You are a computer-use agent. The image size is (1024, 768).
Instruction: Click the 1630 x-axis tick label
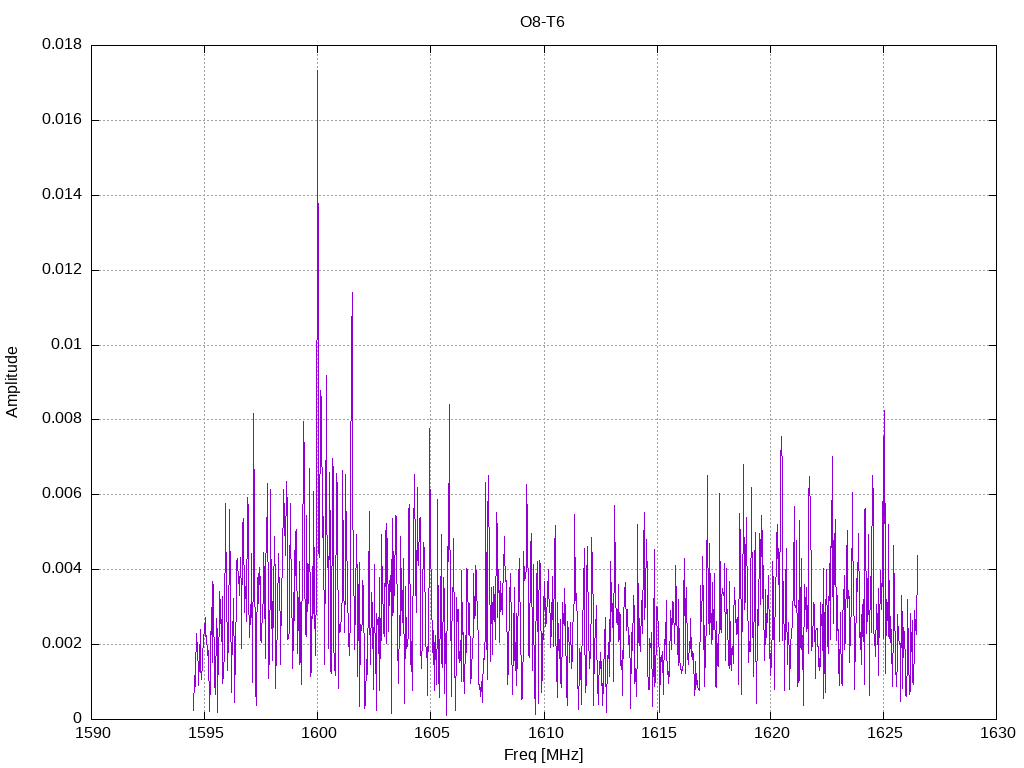[998, 733]
